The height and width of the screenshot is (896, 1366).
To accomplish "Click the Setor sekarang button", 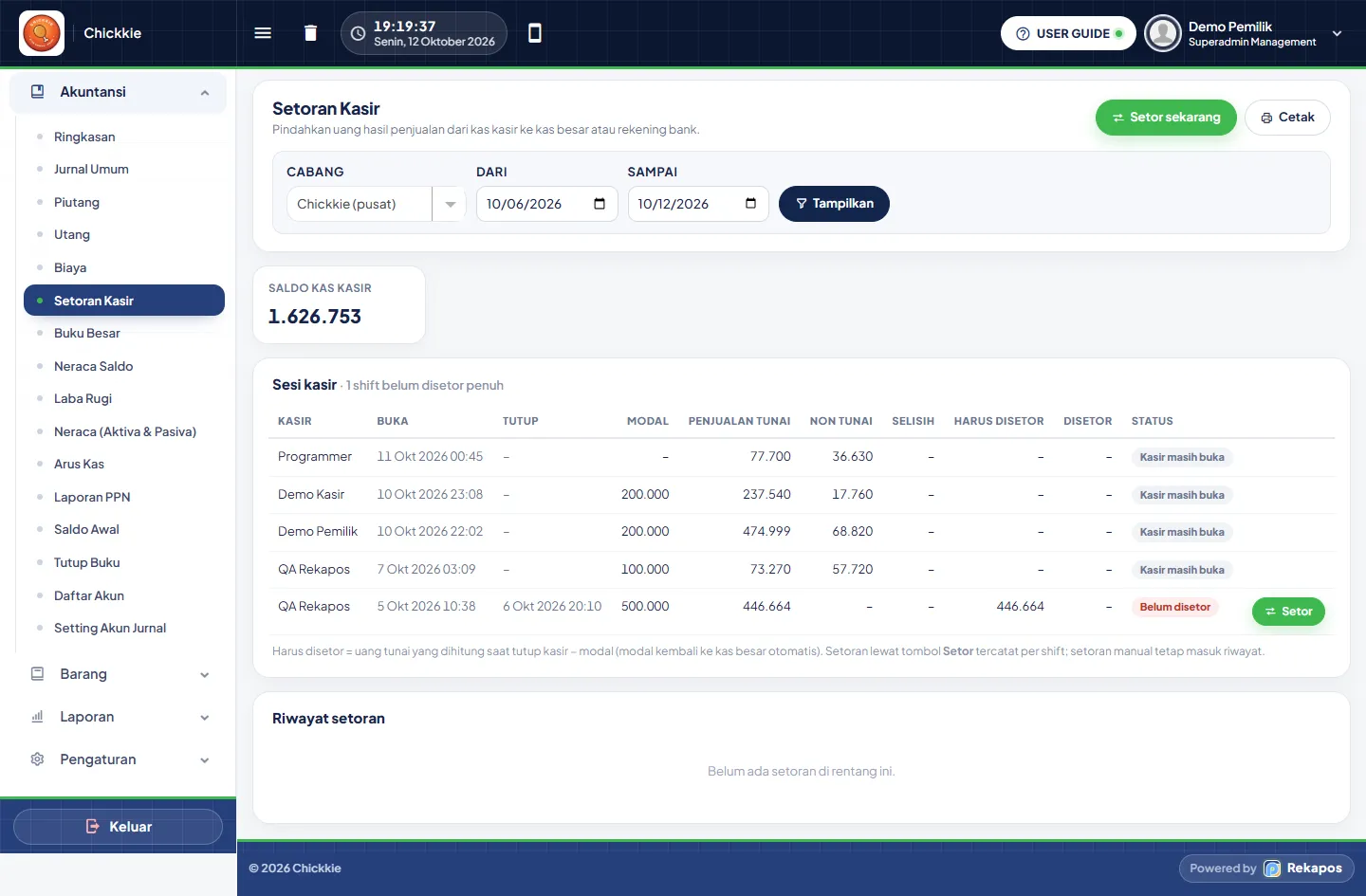I will pyautogui.click(x=1166, y=118).
